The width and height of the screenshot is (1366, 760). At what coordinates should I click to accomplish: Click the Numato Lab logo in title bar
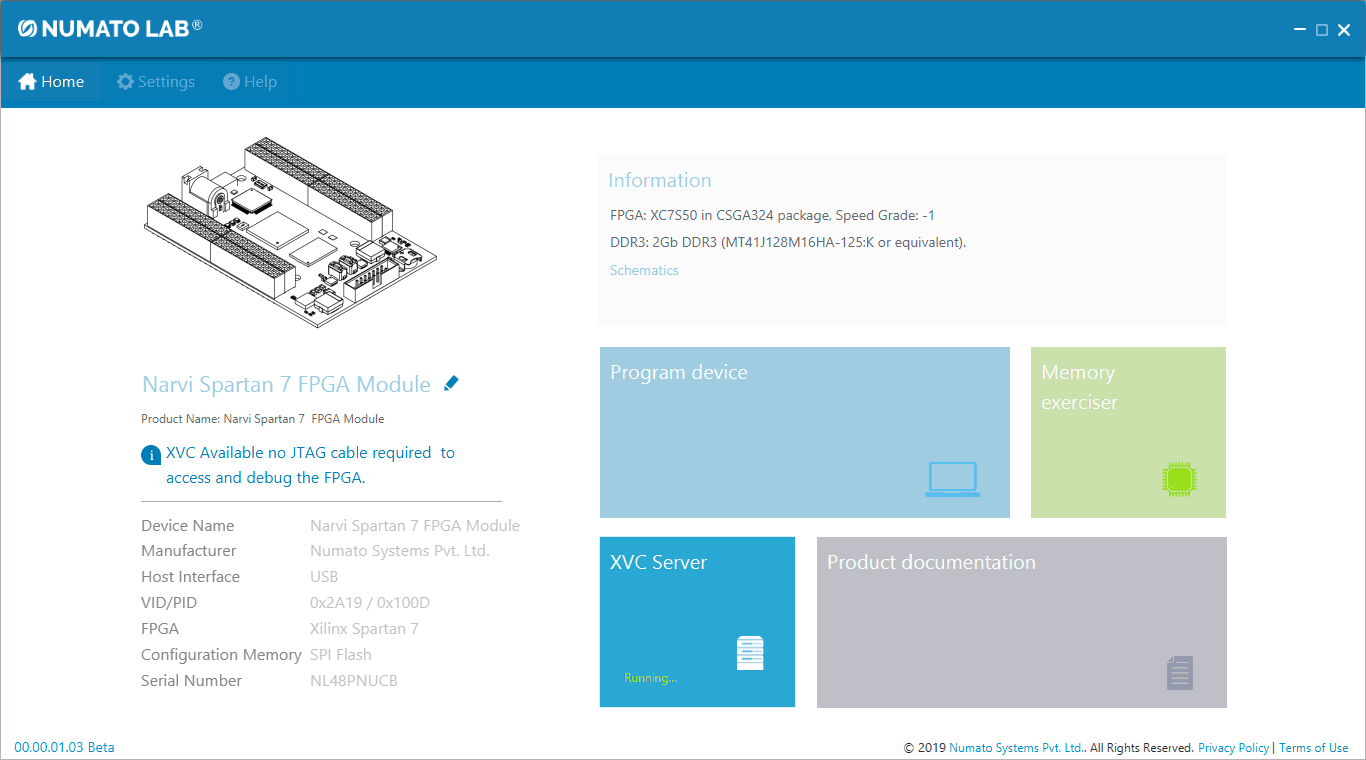tap(110, 28)
